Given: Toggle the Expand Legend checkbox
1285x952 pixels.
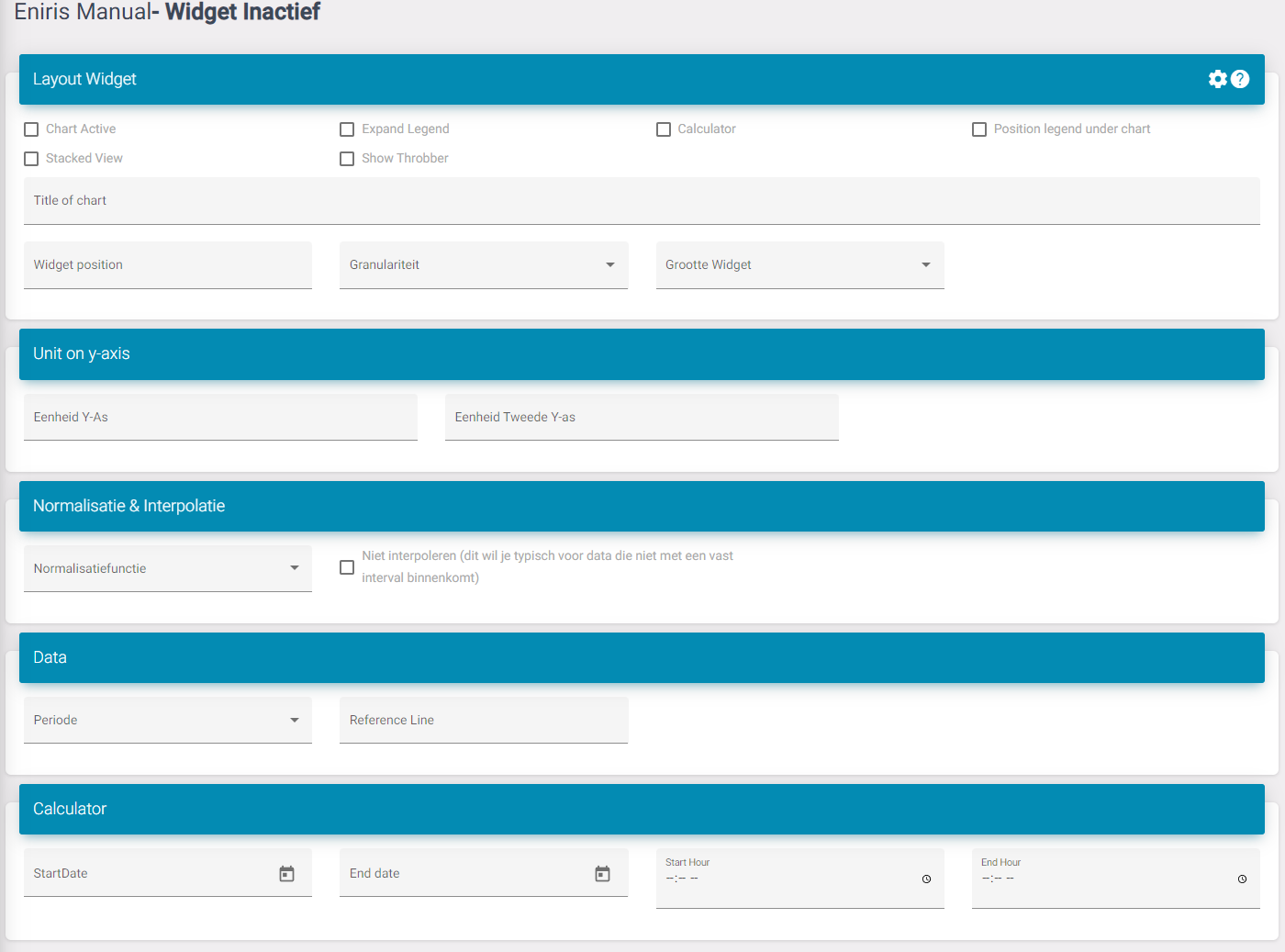Looking at the screenshot, I should pyautogui.click(x=347, y=129).
